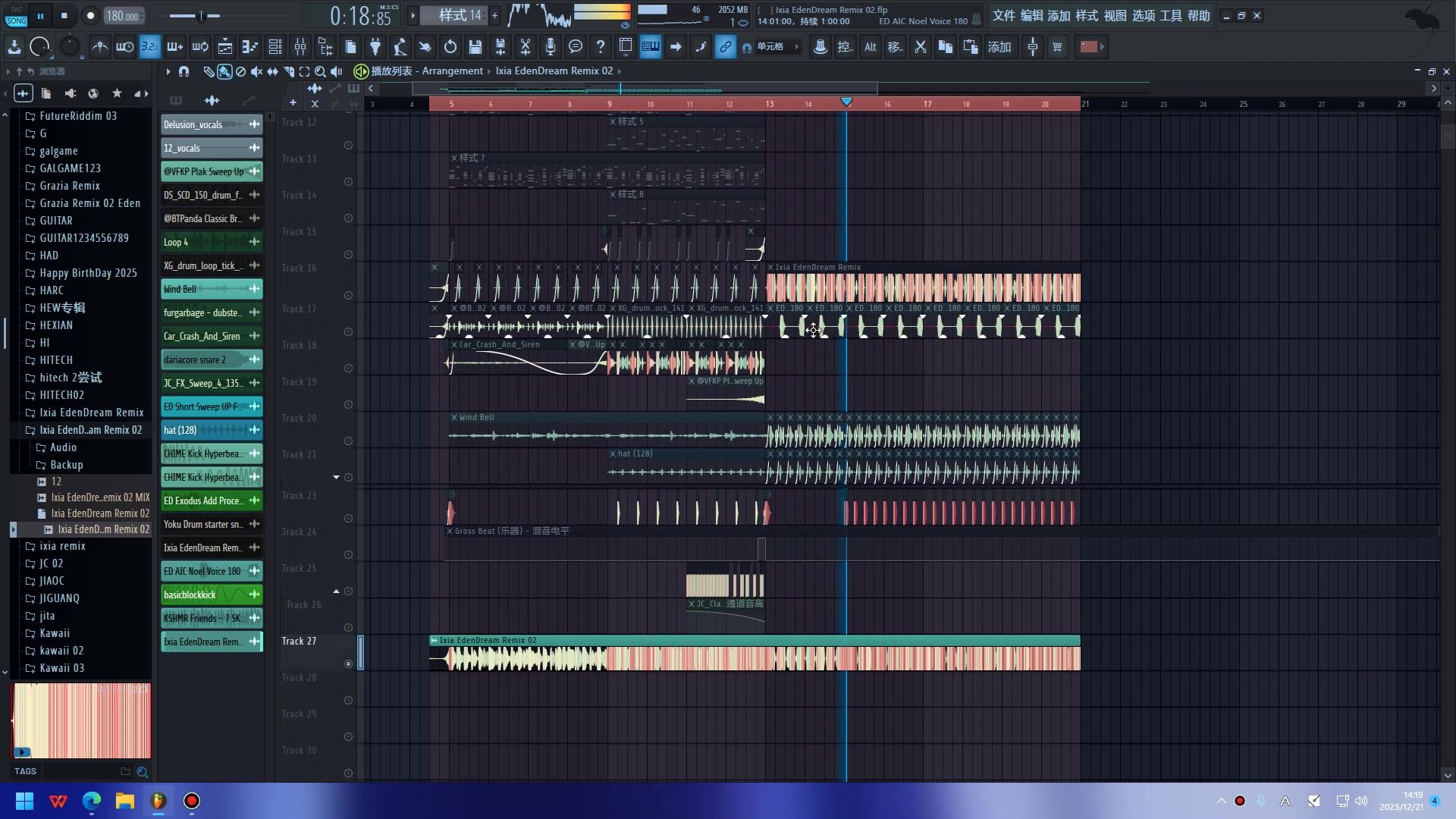Open the 帮助 menu
The width and height of the screenshot is (1456, 819).
tap(1199, 16)
